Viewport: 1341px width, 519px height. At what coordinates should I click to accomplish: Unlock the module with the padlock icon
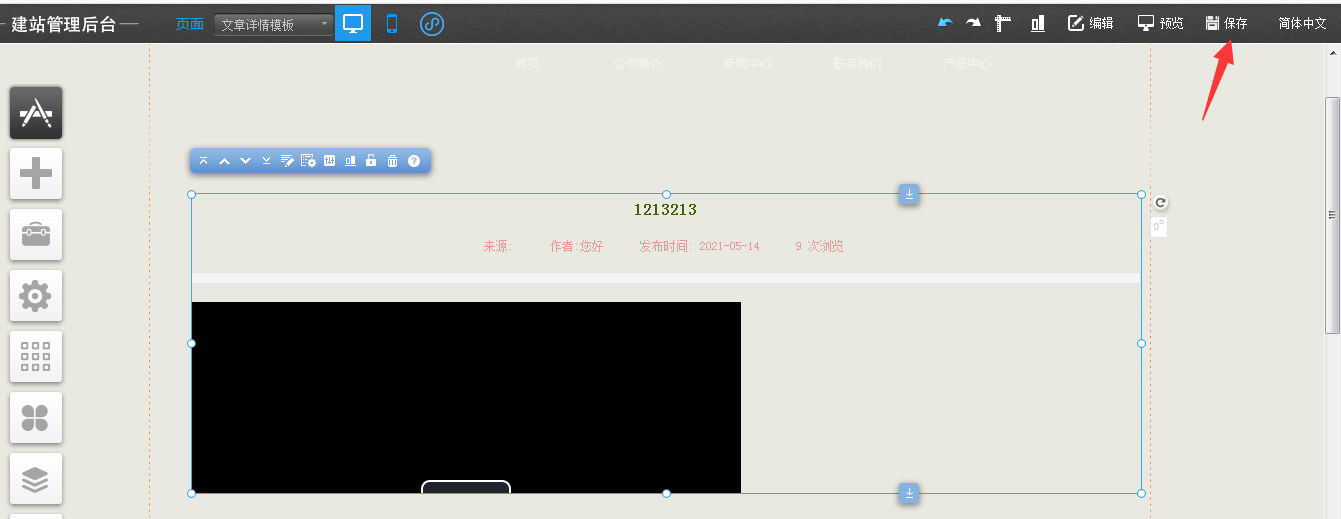pyautogui.click(x=371, y=161)
